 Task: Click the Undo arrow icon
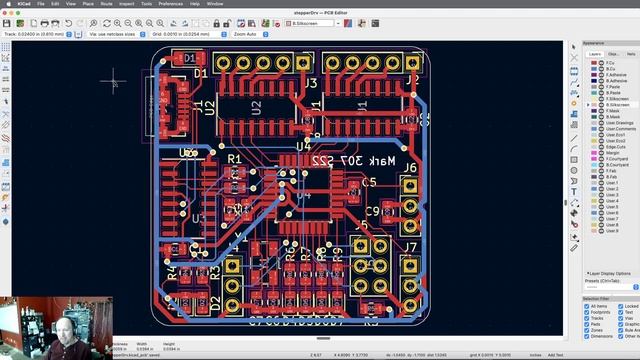[x=69, y=24]
